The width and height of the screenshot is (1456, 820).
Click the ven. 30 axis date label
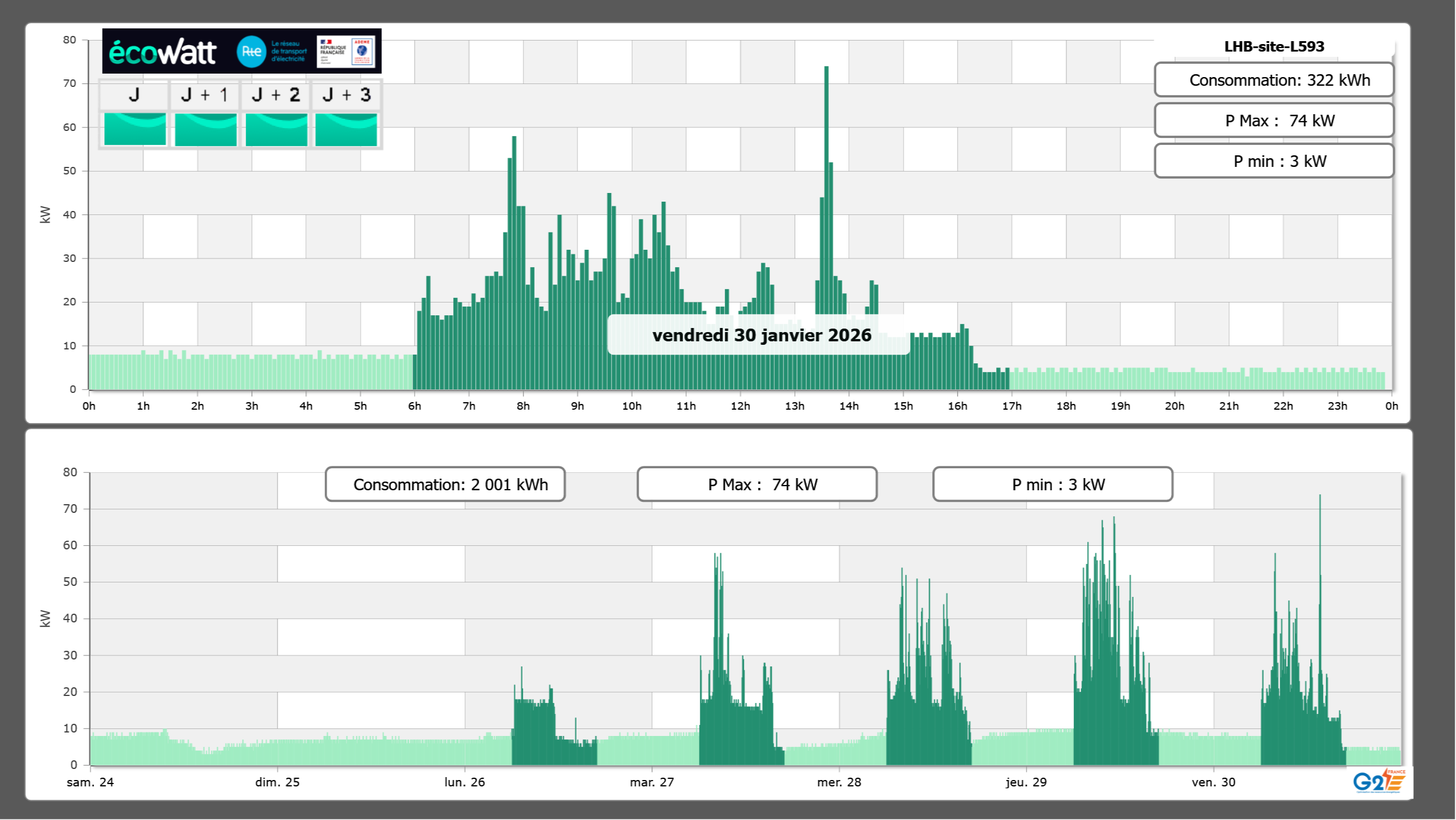(1213, 782)
